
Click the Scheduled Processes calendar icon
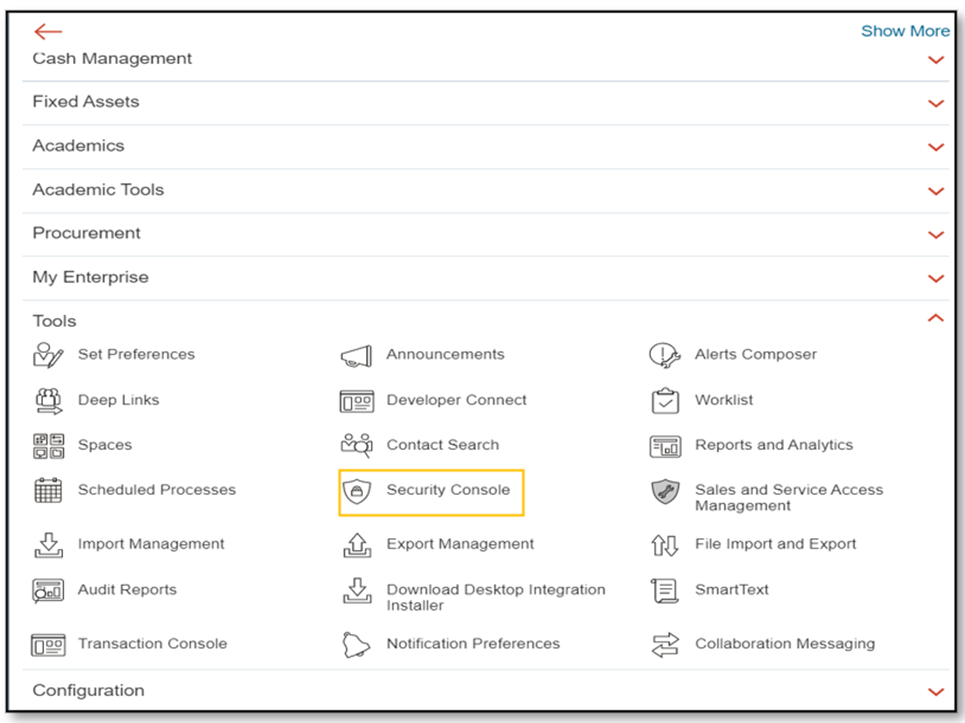coord(48,490)
